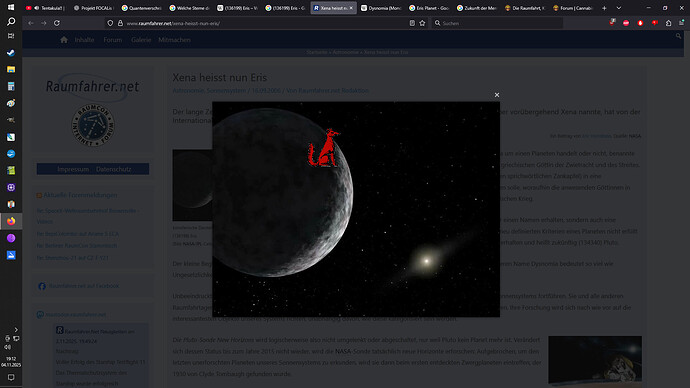Click the Raumfahrer.net logo
The height and width of the screenshot is (388, 690).
[92, 87]
